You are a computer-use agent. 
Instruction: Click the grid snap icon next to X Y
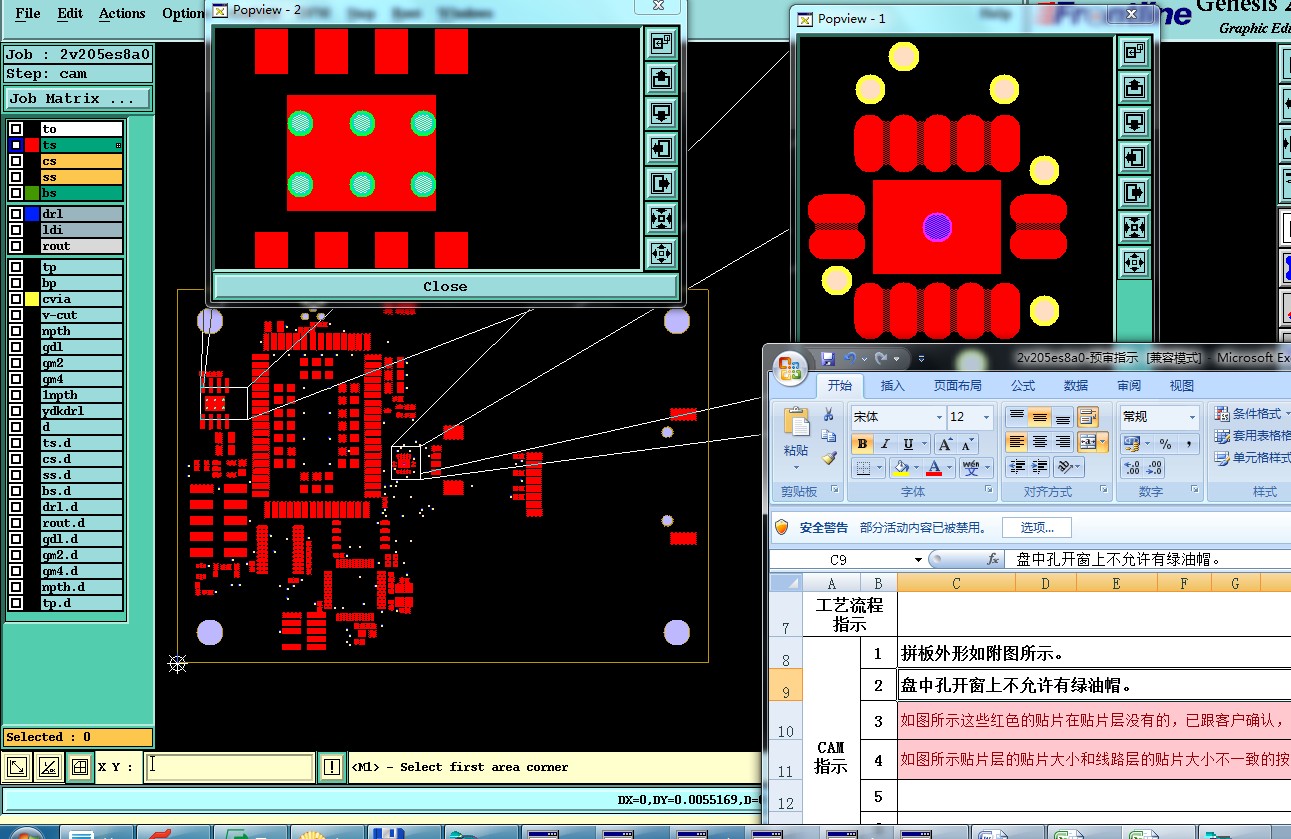click(x=80, y=767)
